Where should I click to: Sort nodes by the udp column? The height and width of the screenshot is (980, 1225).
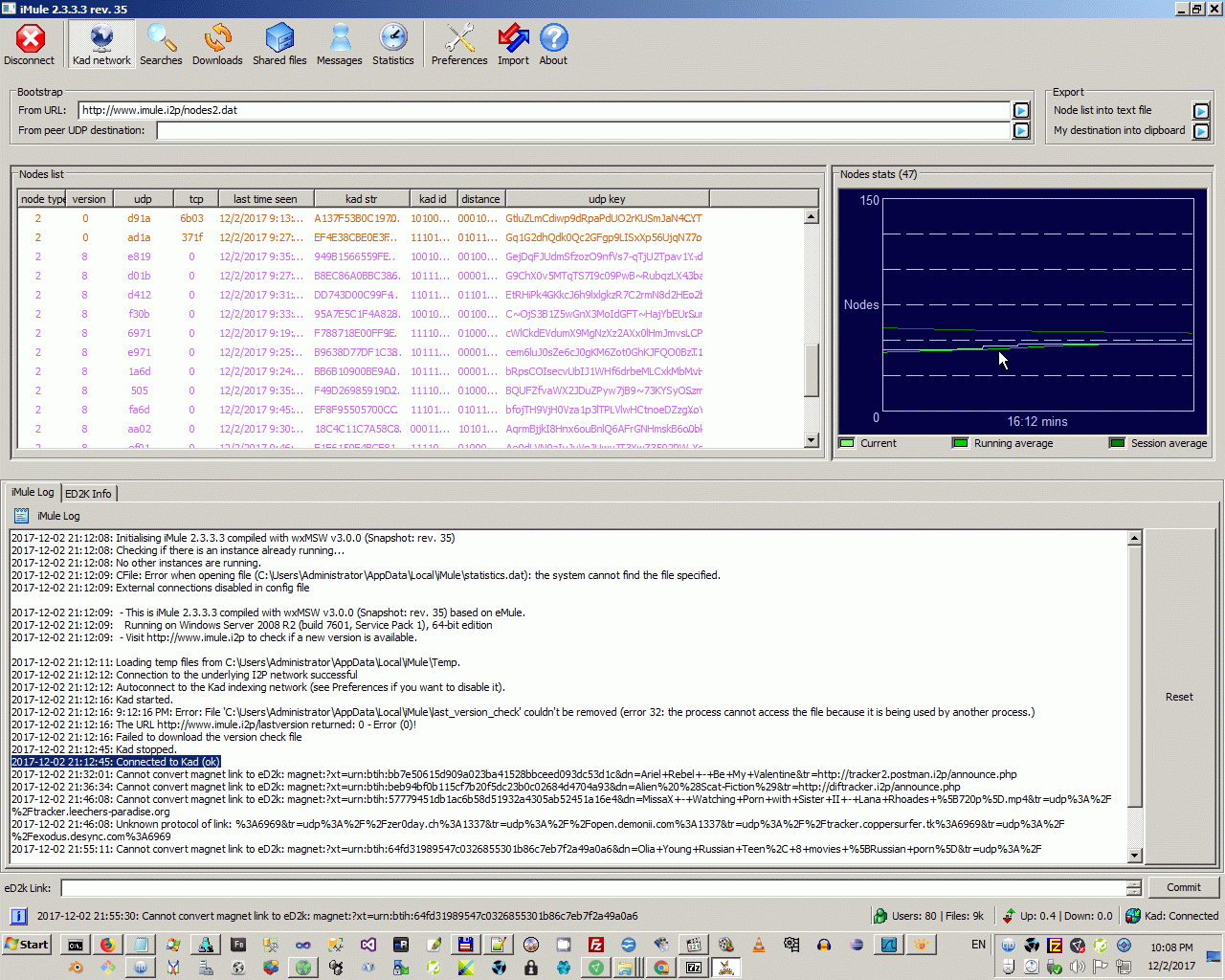click(x=143, y=199)
